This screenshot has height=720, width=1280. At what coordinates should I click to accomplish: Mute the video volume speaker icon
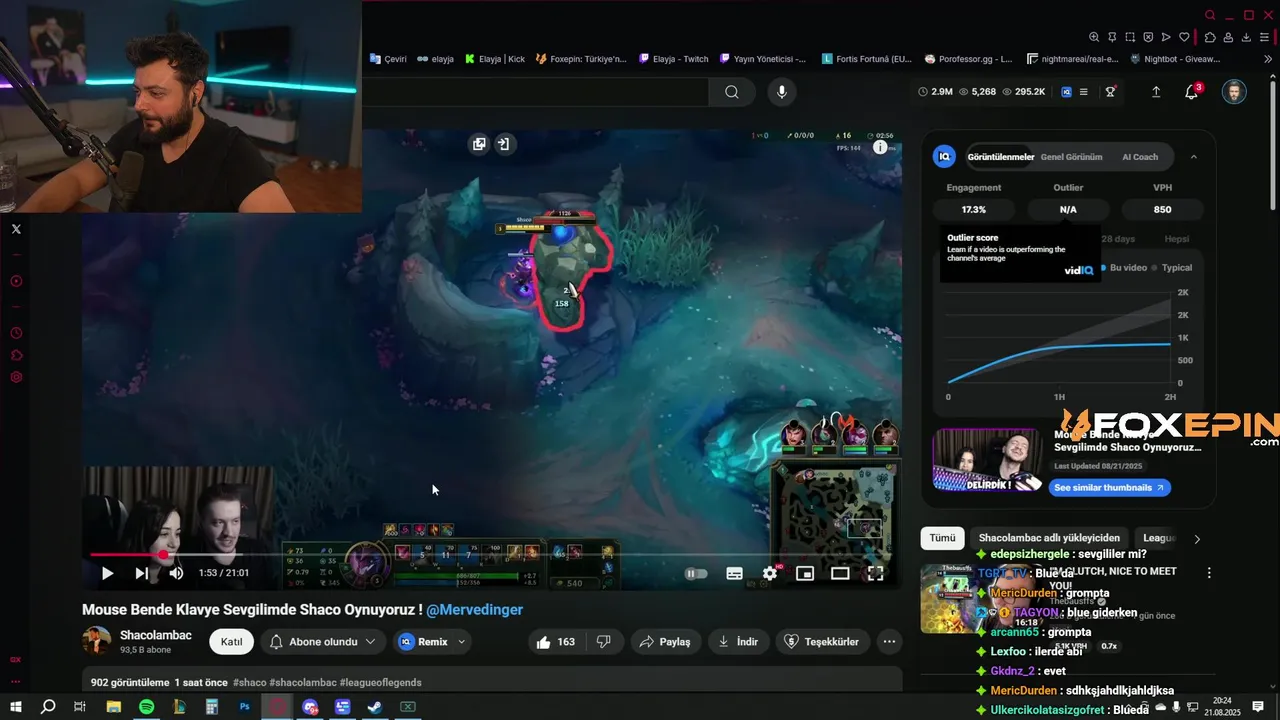pos(176,573)
